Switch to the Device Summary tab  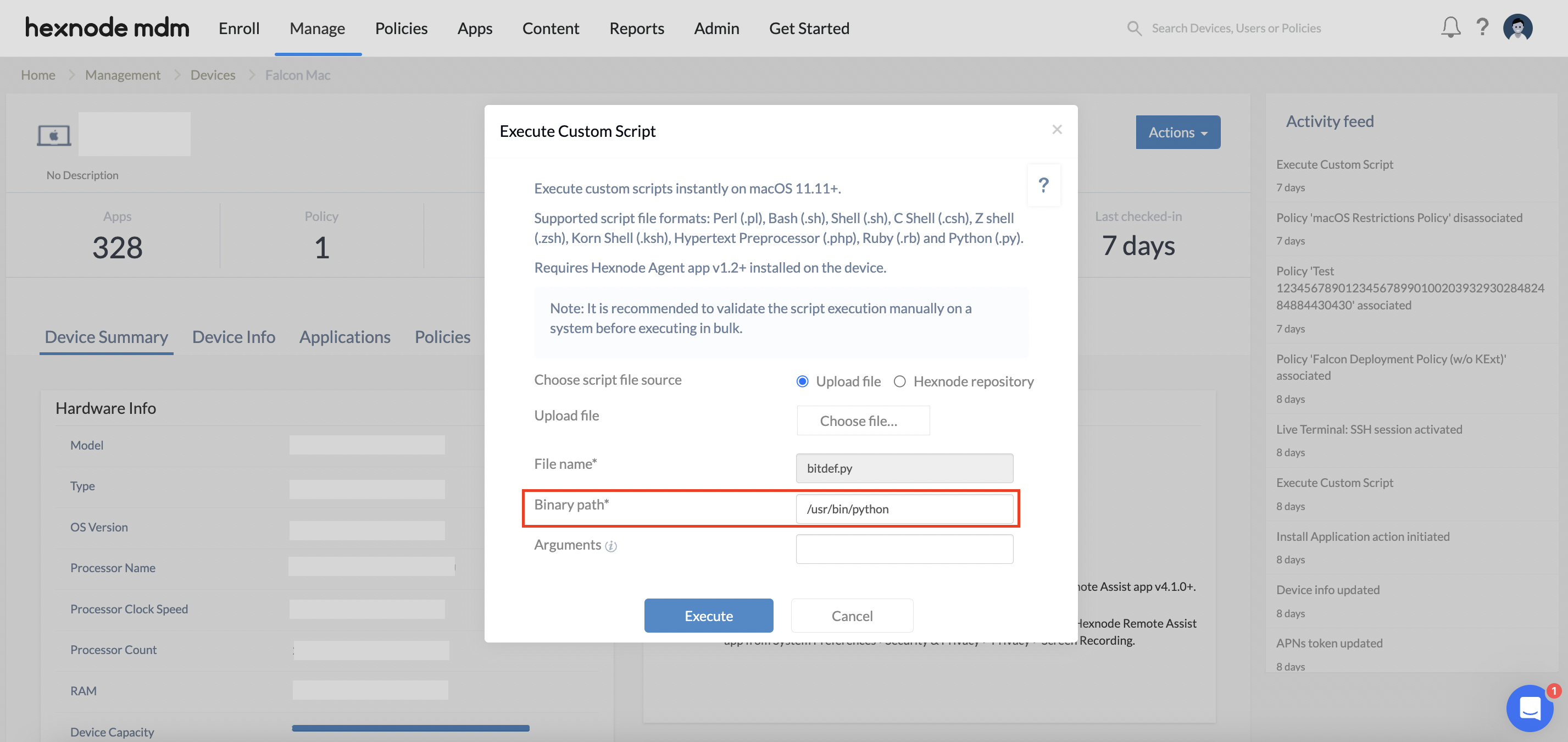[107, 336]
